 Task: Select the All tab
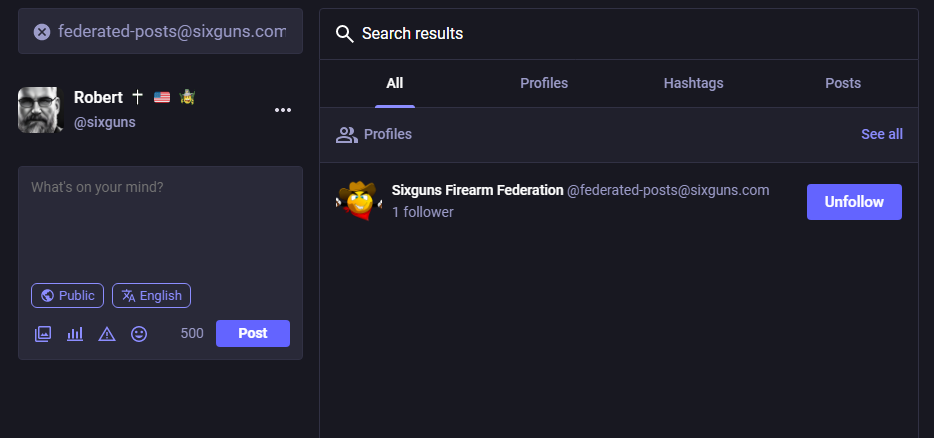pos(394,83)
